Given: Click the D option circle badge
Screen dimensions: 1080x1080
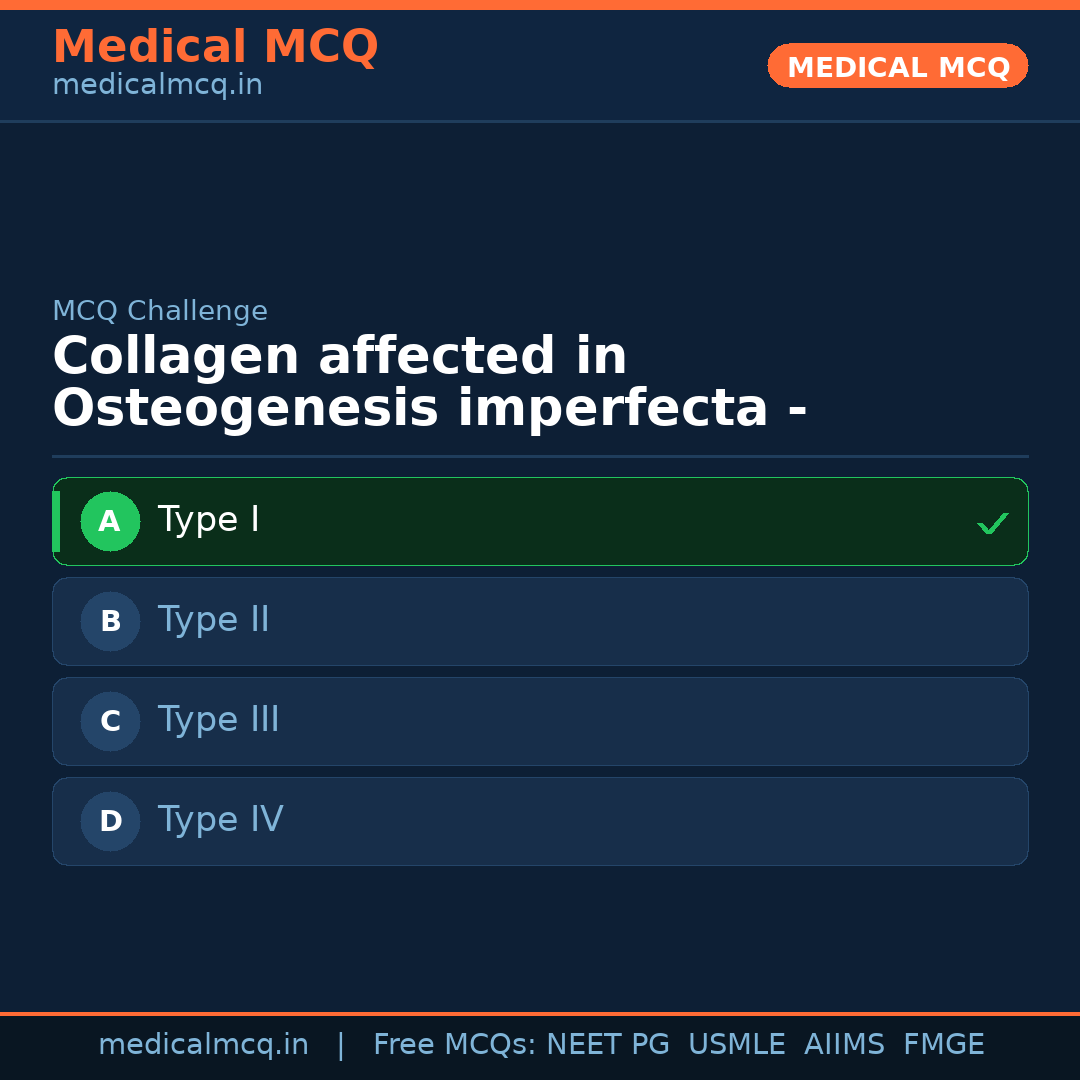Looking at the screenshot, I should [x=110, y=821].
